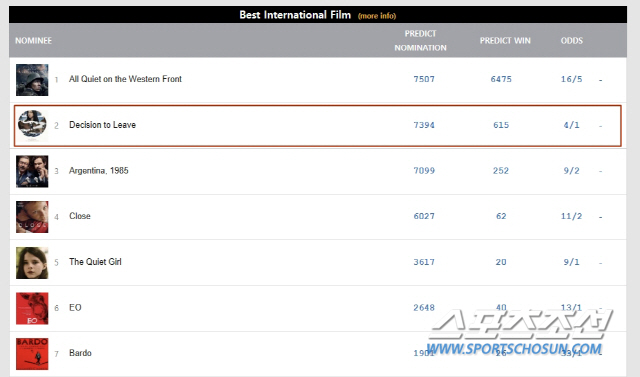This screenshot has height=377, width=640.
Task: Select nomination count 7507
Action: (x=424, y=79)
